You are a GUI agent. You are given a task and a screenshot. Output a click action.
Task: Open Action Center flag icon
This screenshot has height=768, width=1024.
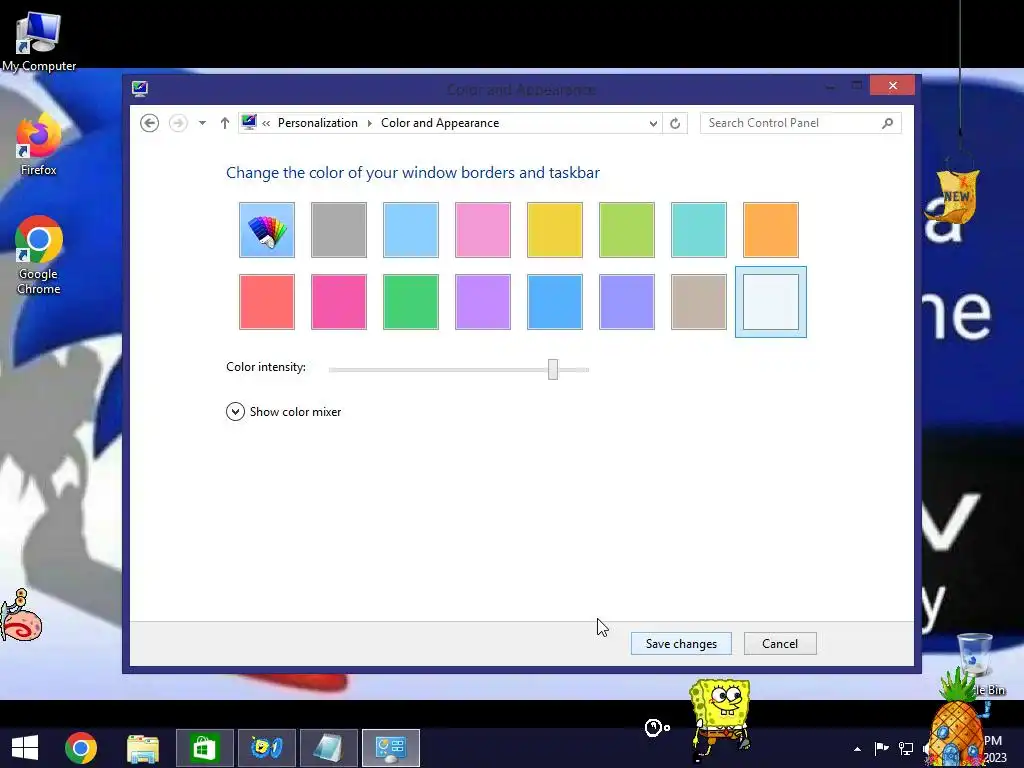[881, 748]
